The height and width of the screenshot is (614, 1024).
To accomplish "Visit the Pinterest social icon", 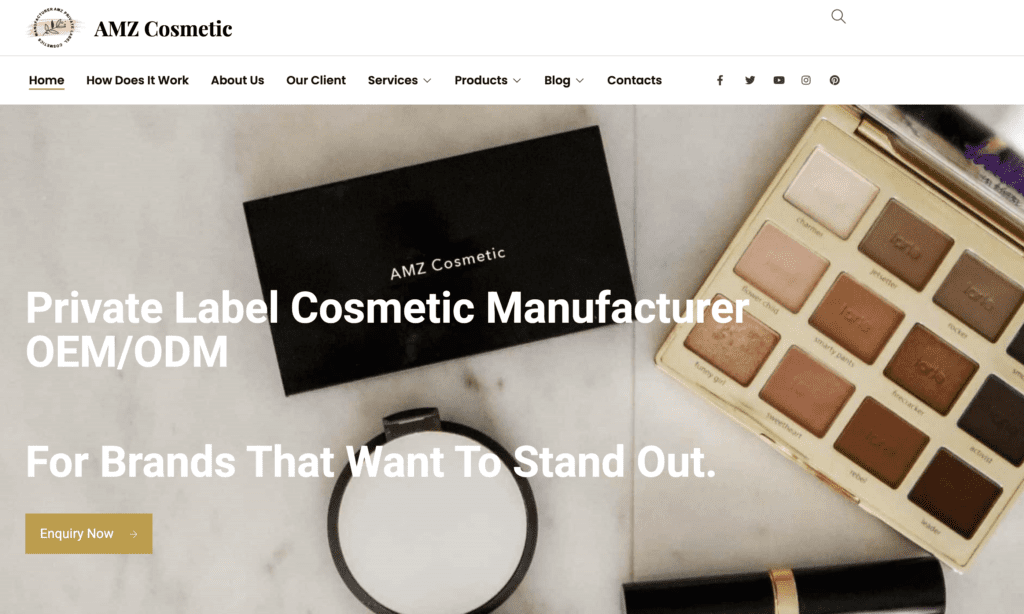I will [835, 80].
